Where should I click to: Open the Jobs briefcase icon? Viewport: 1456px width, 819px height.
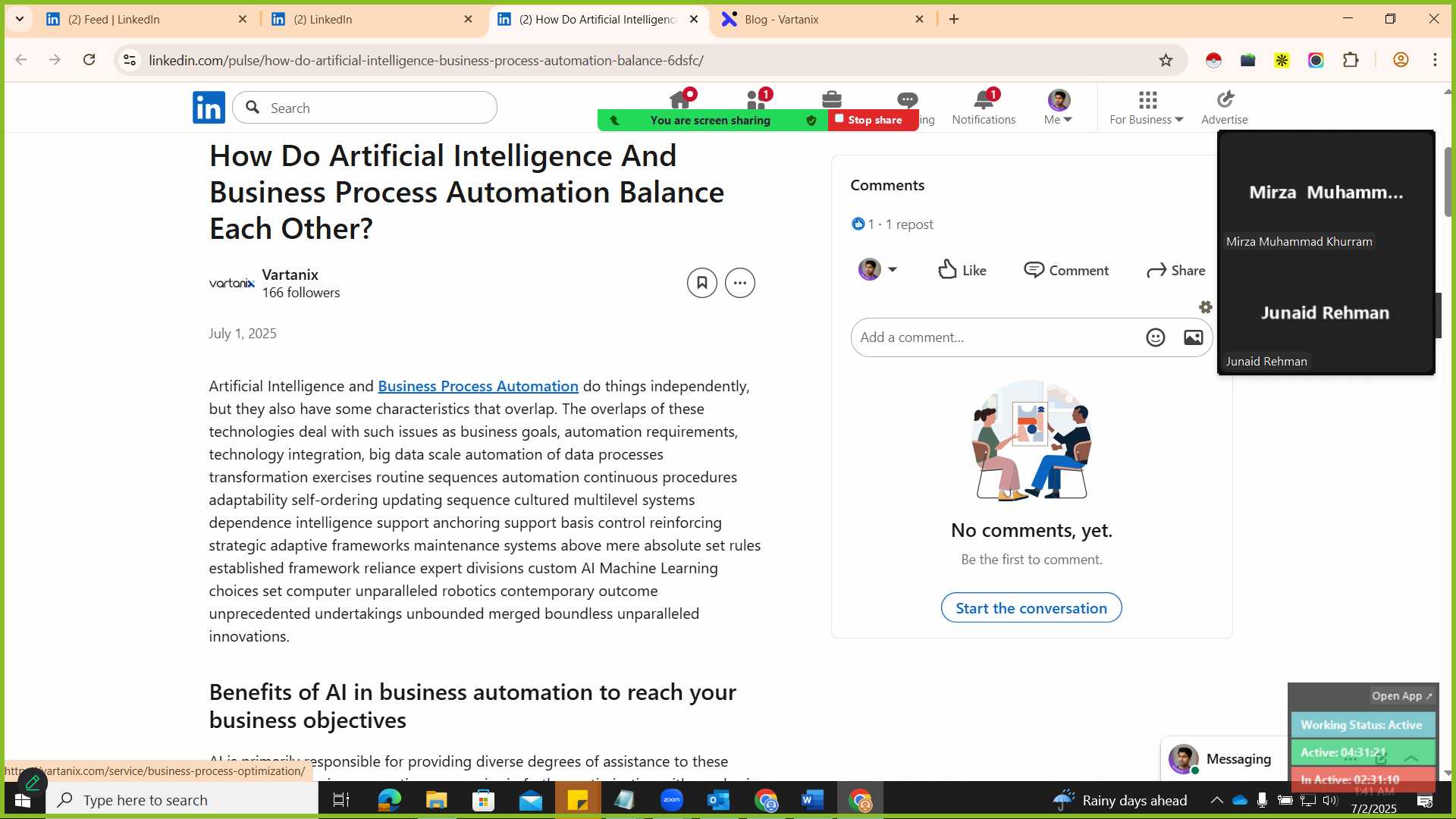[x=831, y=99]
